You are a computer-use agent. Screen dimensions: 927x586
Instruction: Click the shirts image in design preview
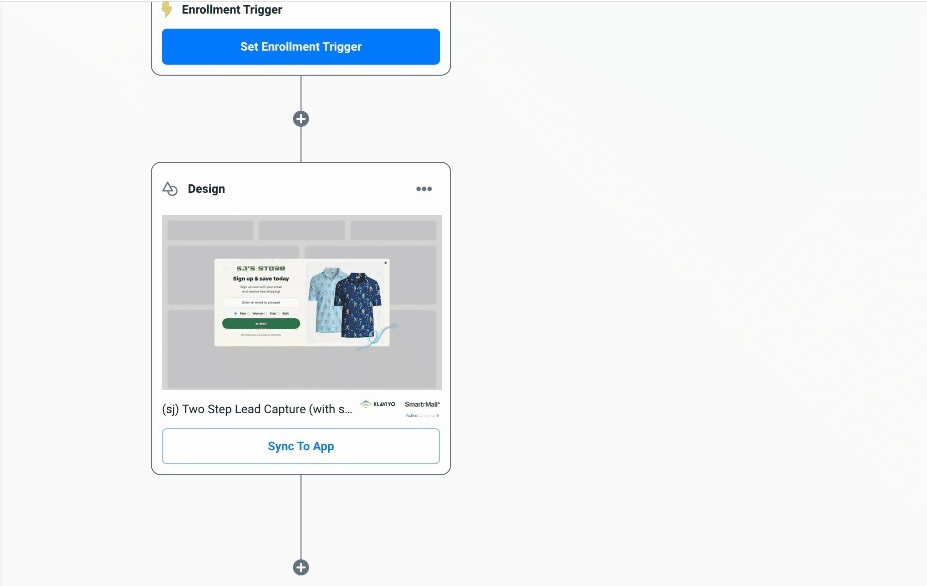(346, 302)
